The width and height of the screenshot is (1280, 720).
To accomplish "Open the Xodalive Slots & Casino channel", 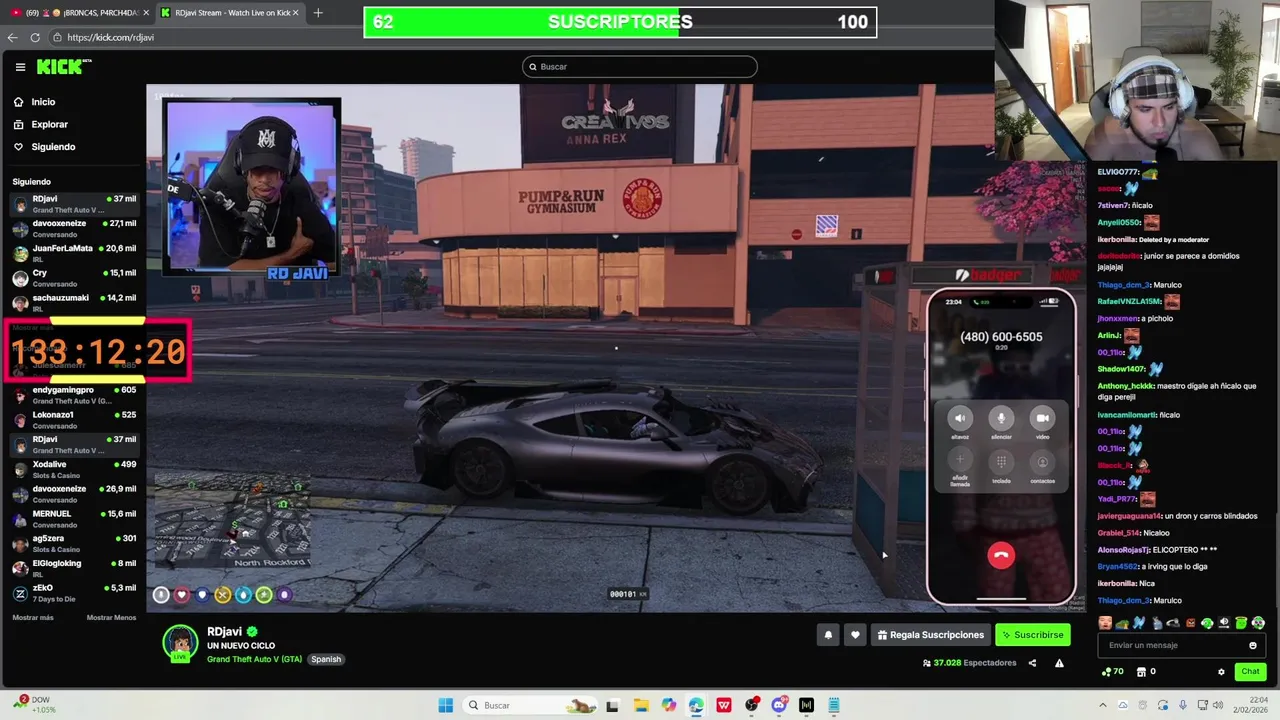I will [74, 469].
